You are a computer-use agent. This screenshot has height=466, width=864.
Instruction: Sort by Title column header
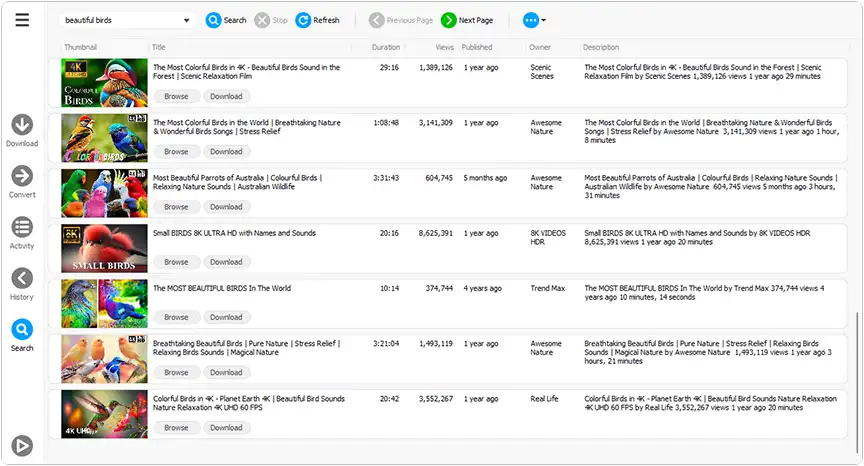[x=159, y=47]
